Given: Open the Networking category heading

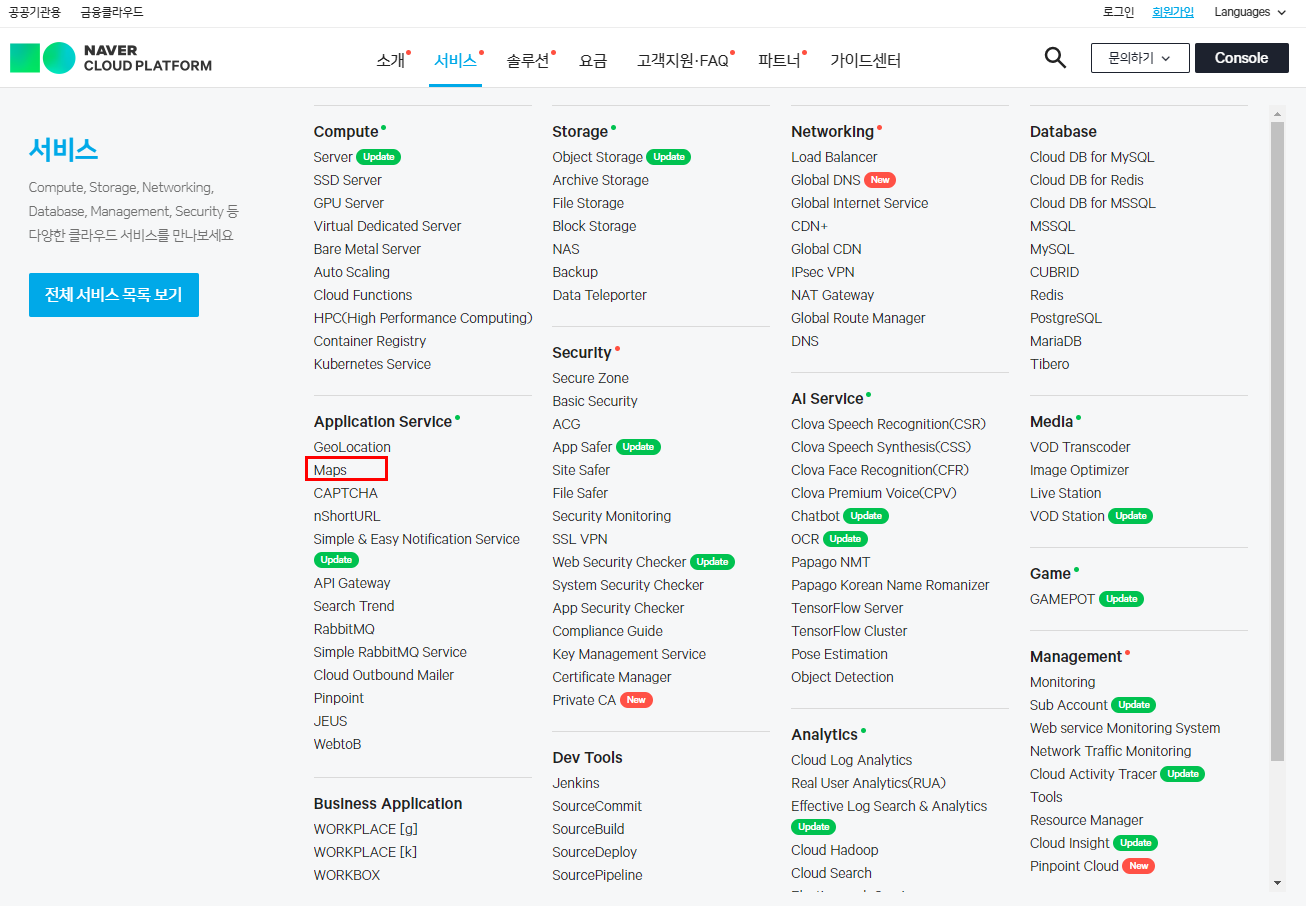Looking at the screenshot, I should pyautogui.click(x=832, y=132).
